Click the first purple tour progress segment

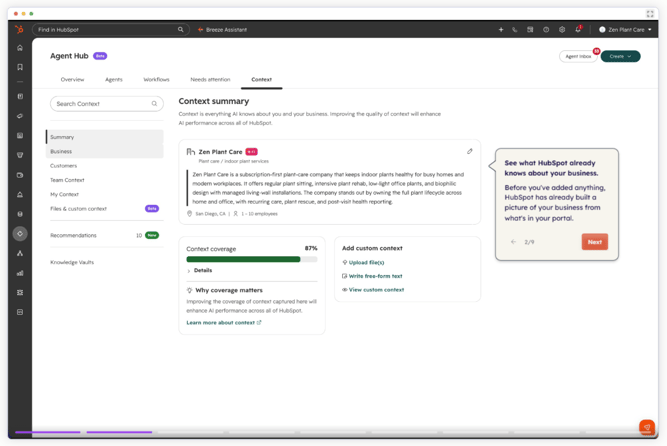[48, 432]
